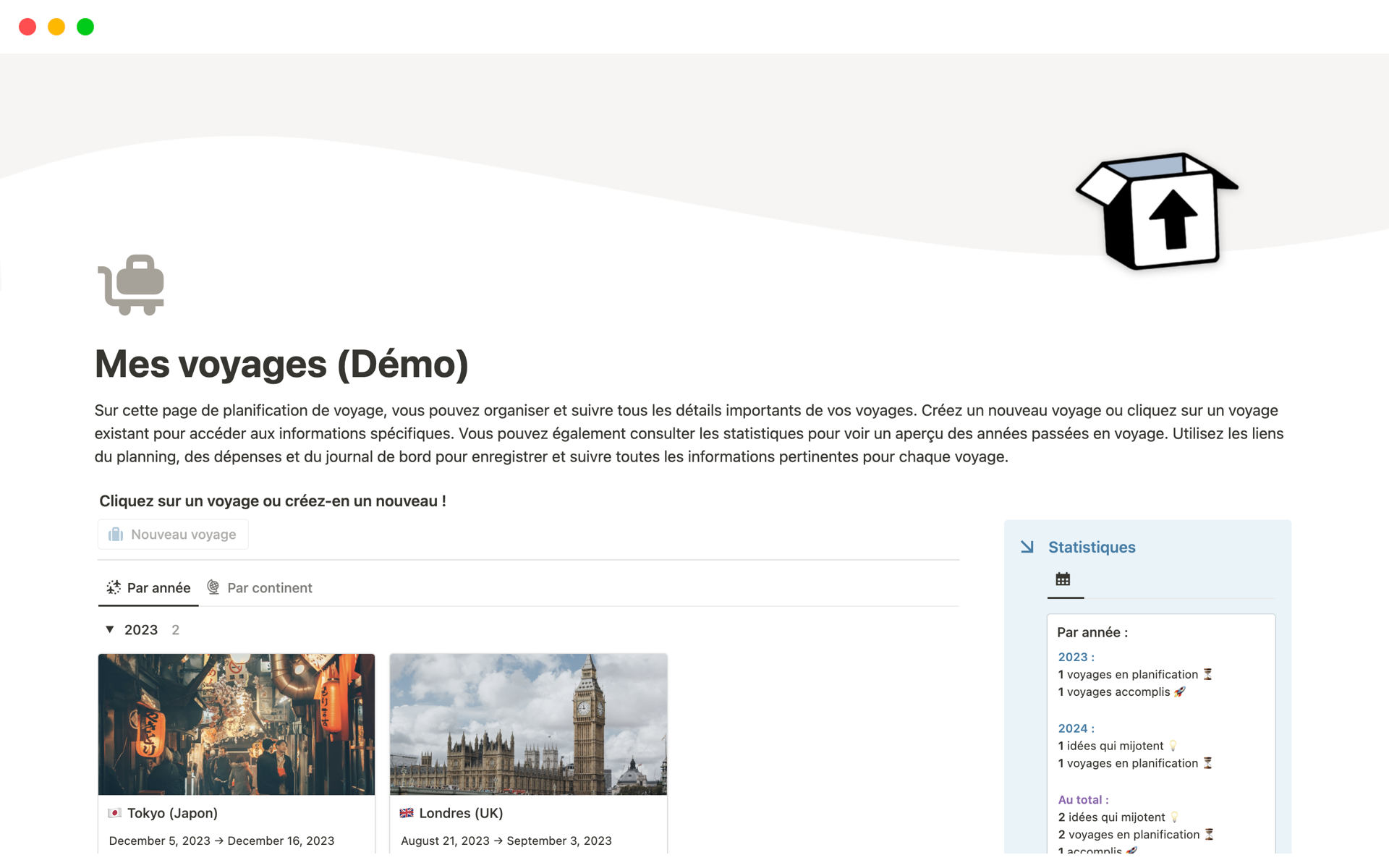Open the Big Ben London photo thumbnail
1389x868 pixels.
coord(528,724)
